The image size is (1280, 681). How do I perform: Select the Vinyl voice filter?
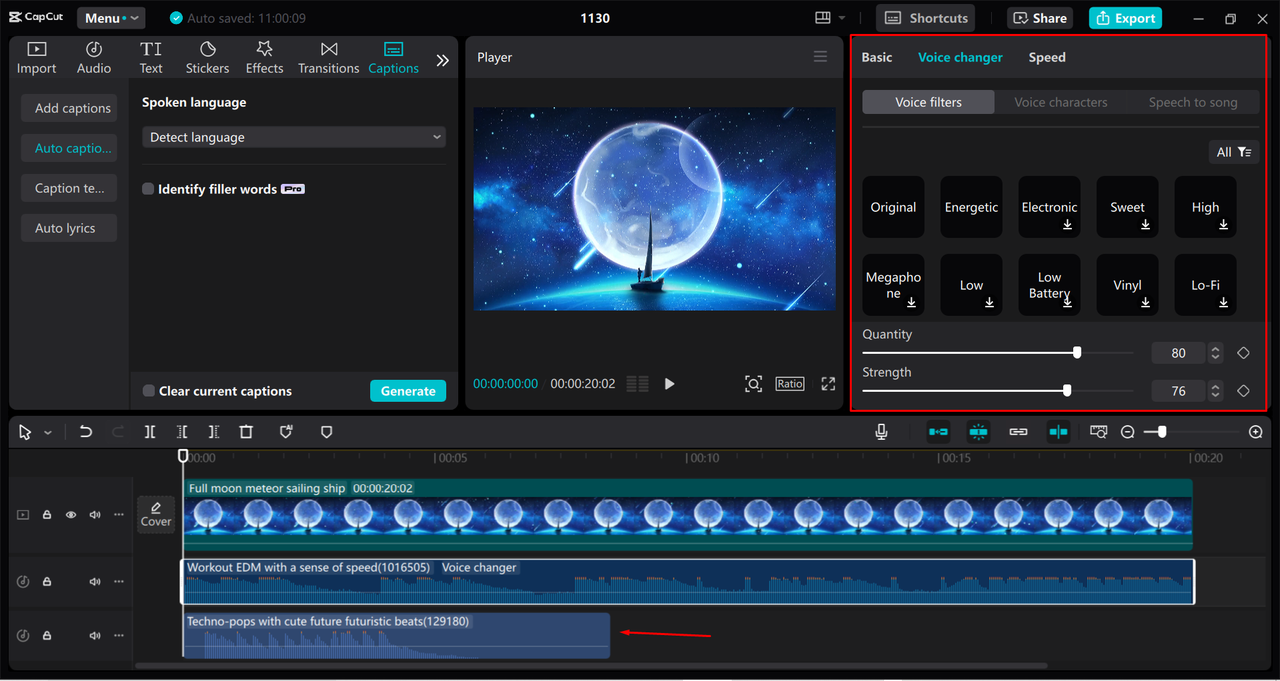(x=1127, y=285)
